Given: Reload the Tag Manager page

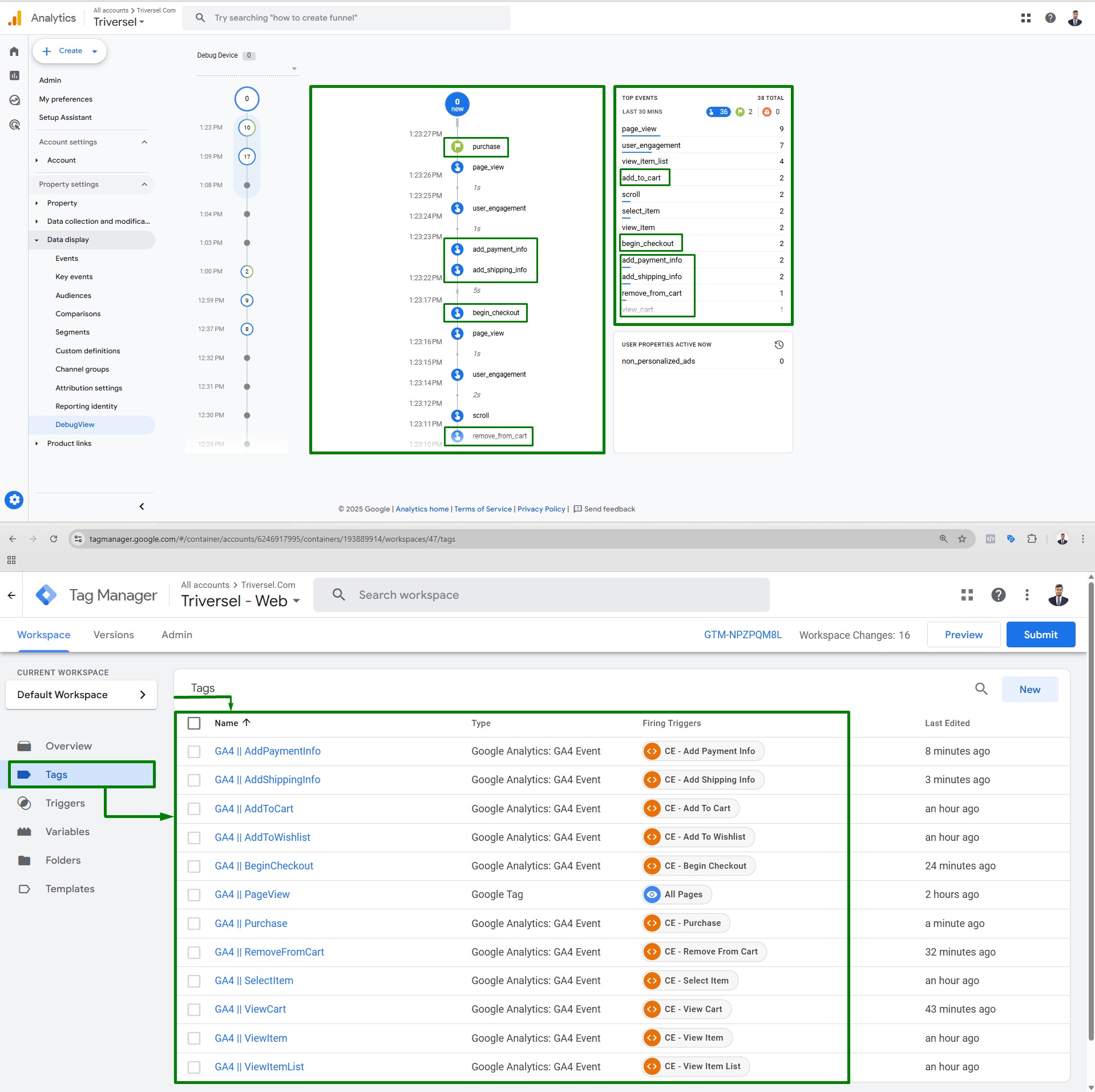Looking at the screenshot, I should click(54, 539).
